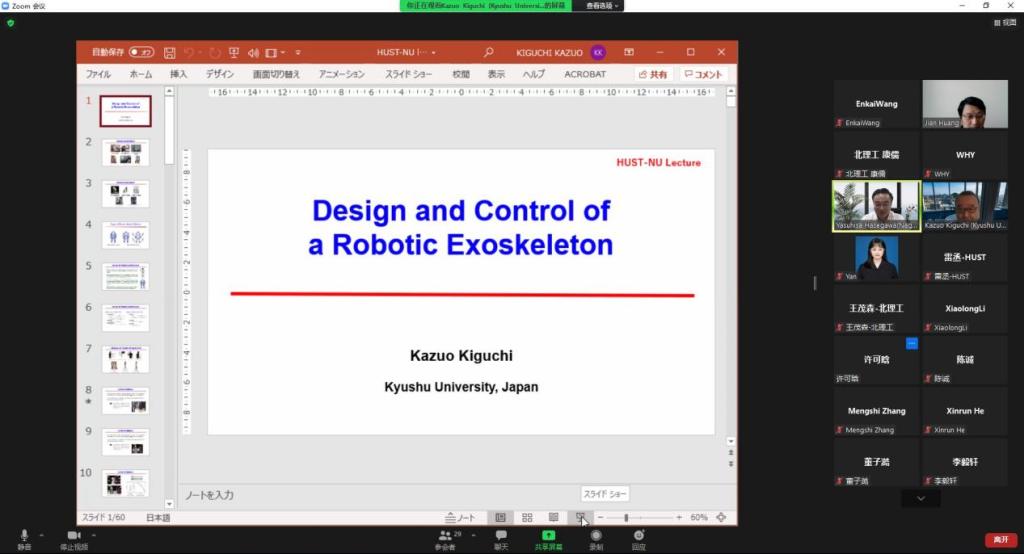Viewport: 1024px width, 554px height.
Task: Click the red leave meeting button
Action: click(999, 540)
